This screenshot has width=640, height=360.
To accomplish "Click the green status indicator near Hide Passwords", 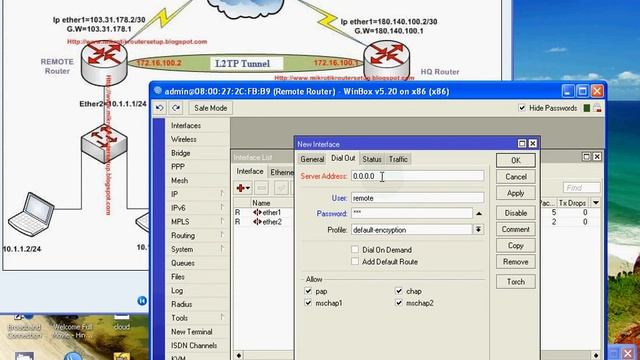I will click(x=587, y=108).
